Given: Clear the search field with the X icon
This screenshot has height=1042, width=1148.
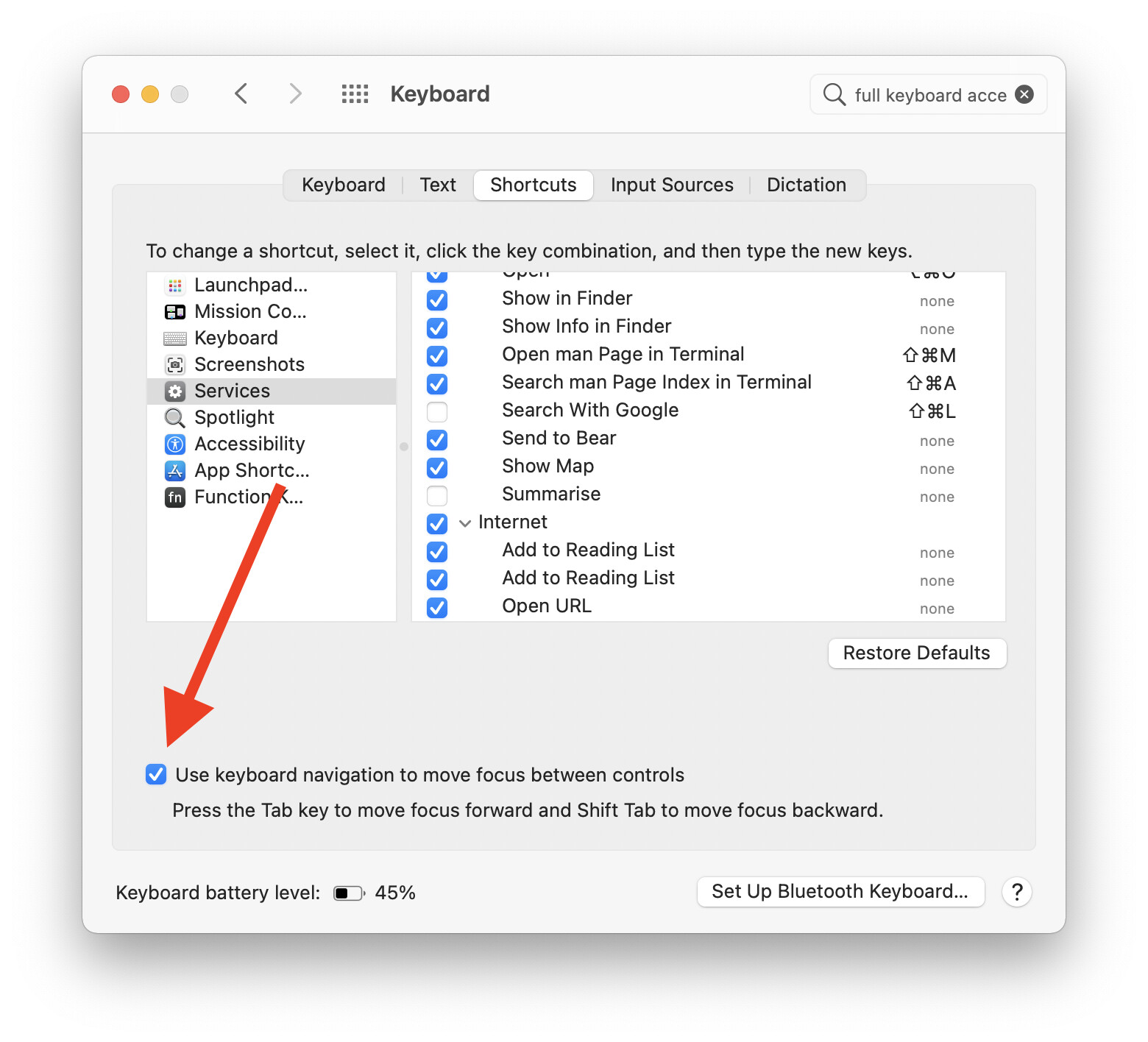Looking at the screenshot, I should (x=1024, y=94).
